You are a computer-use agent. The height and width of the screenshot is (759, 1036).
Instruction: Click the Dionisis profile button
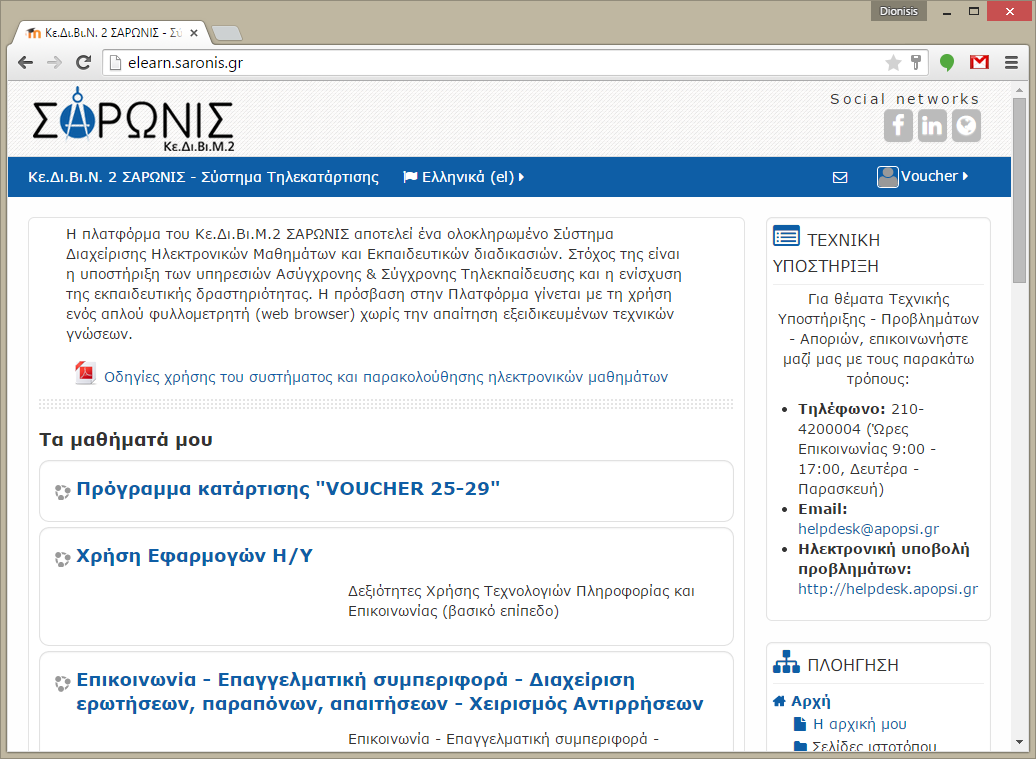[x=899, y=11]
